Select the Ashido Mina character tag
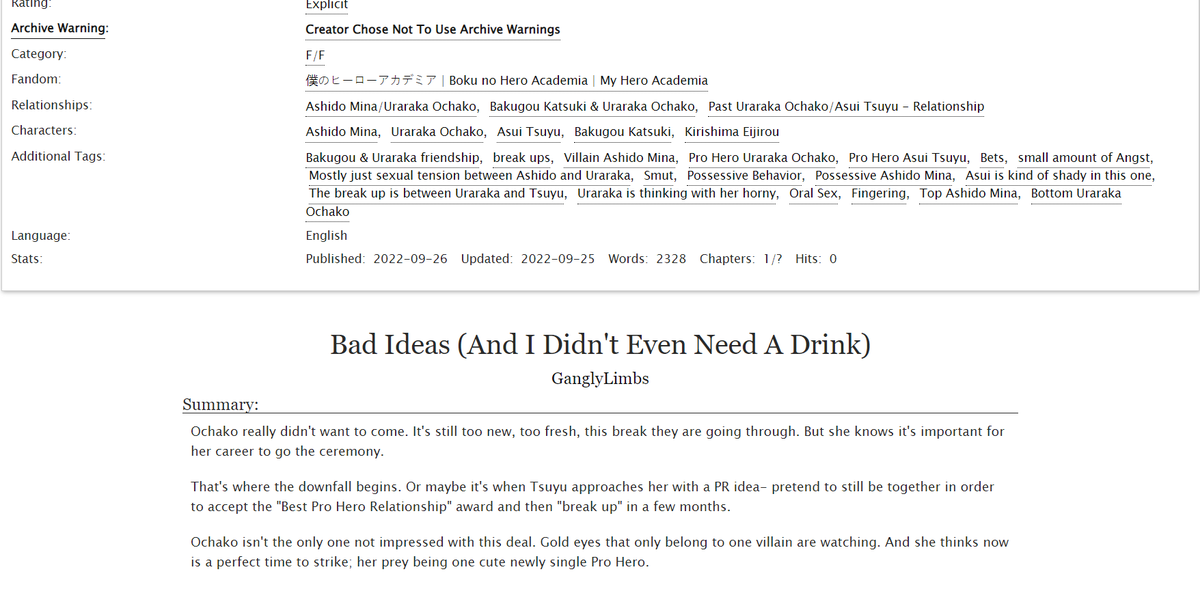Viewport: 1200px width, 589px height. click(342, 132)
